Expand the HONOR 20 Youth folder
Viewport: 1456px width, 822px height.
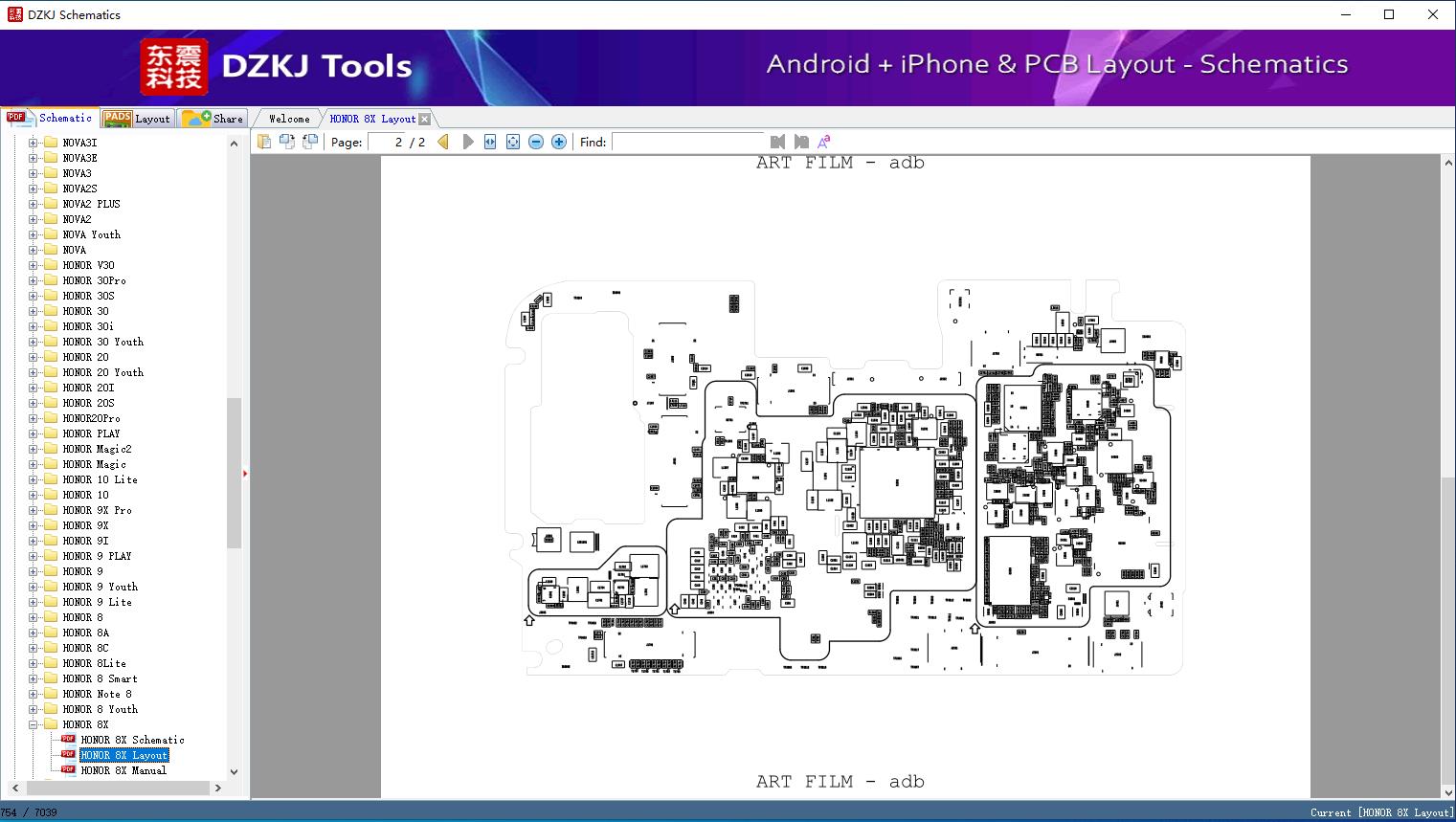(34, 372)
